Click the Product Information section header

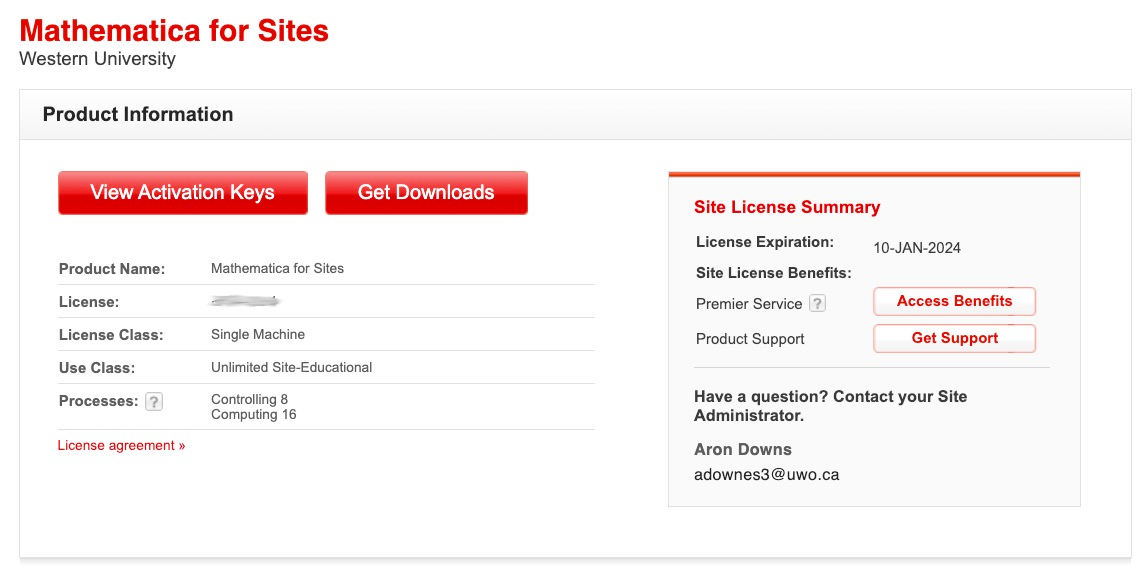point(138,115)
